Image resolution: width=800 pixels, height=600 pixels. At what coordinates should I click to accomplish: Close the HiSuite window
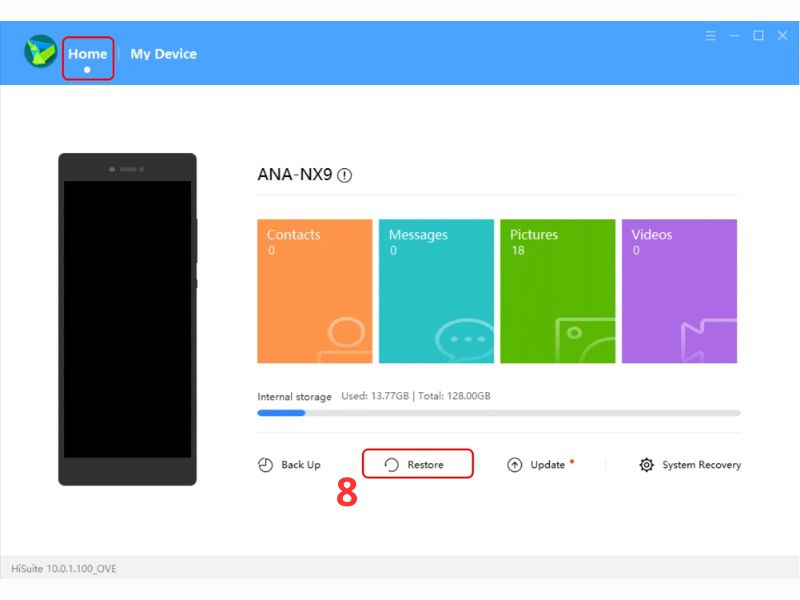[x=782, y=36]
